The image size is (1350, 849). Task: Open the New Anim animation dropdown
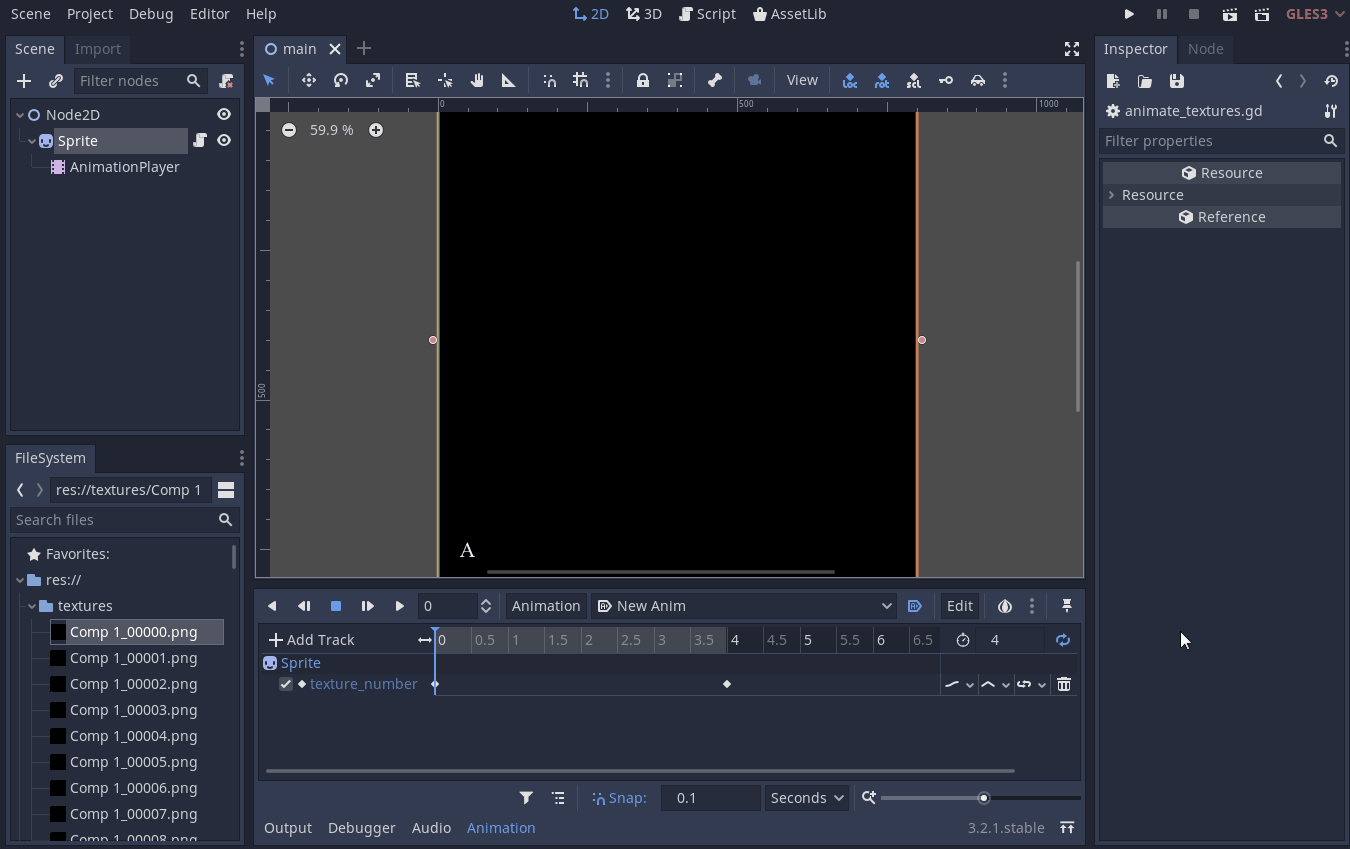[743, 605]
